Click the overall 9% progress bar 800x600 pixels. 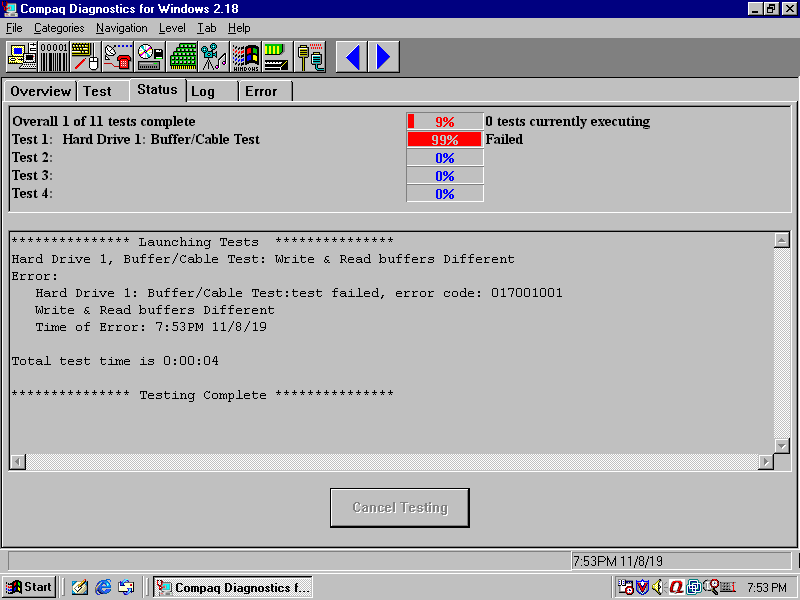tap(445, 121)
